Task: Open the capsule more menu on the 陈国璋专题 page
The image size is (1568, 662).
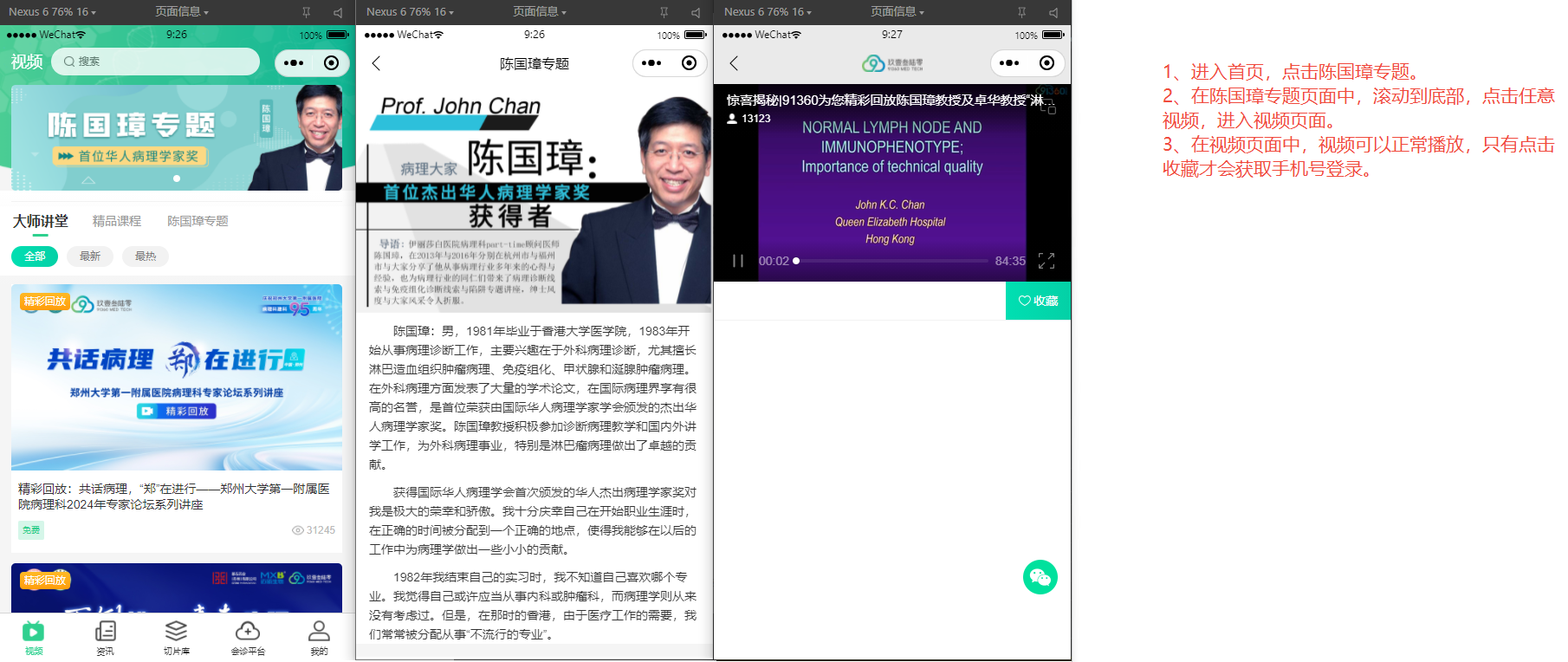Action: tap(651, 62)
